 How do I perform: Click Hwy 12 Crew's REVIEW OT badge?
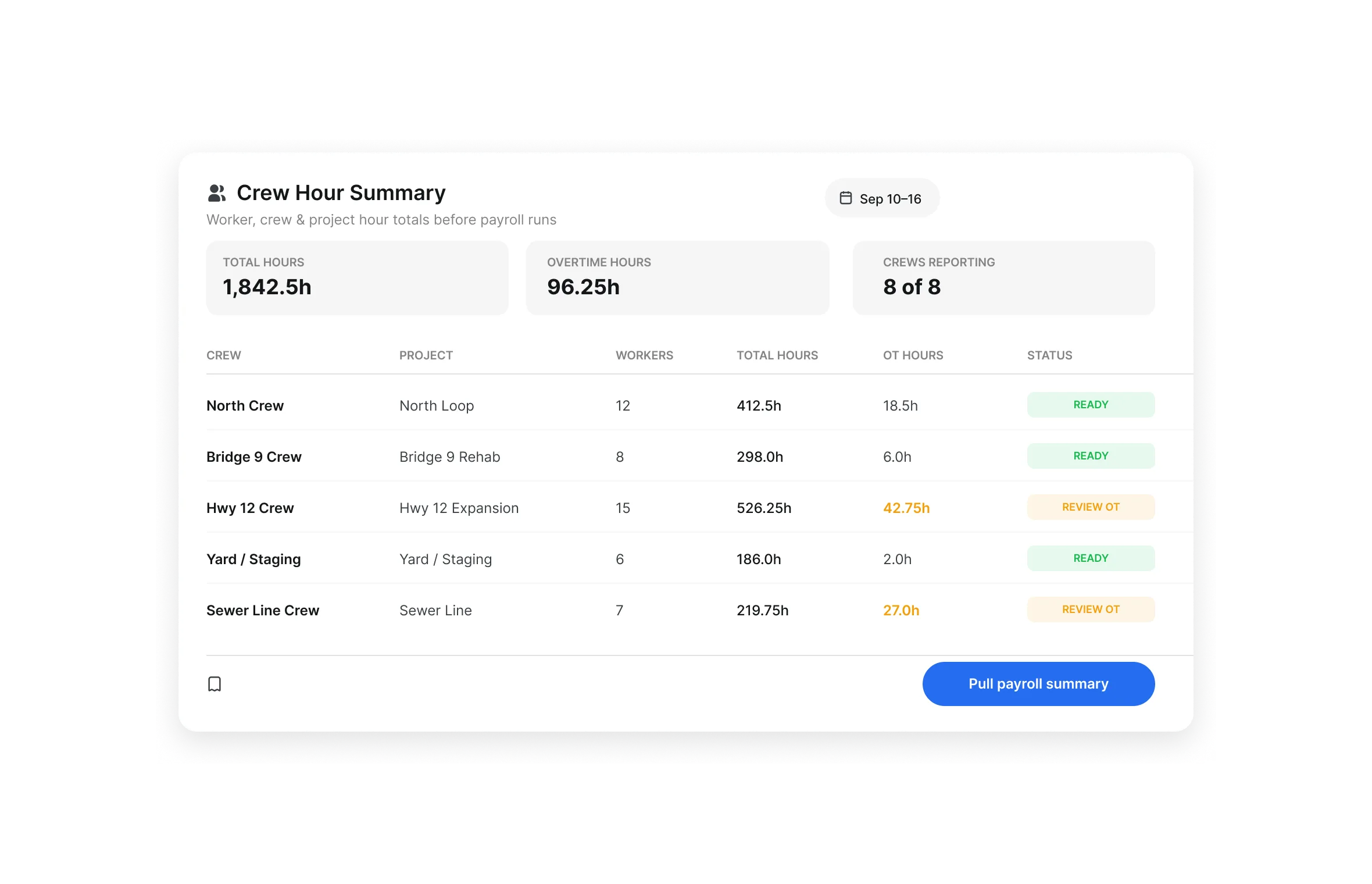tap(1091, 507)
